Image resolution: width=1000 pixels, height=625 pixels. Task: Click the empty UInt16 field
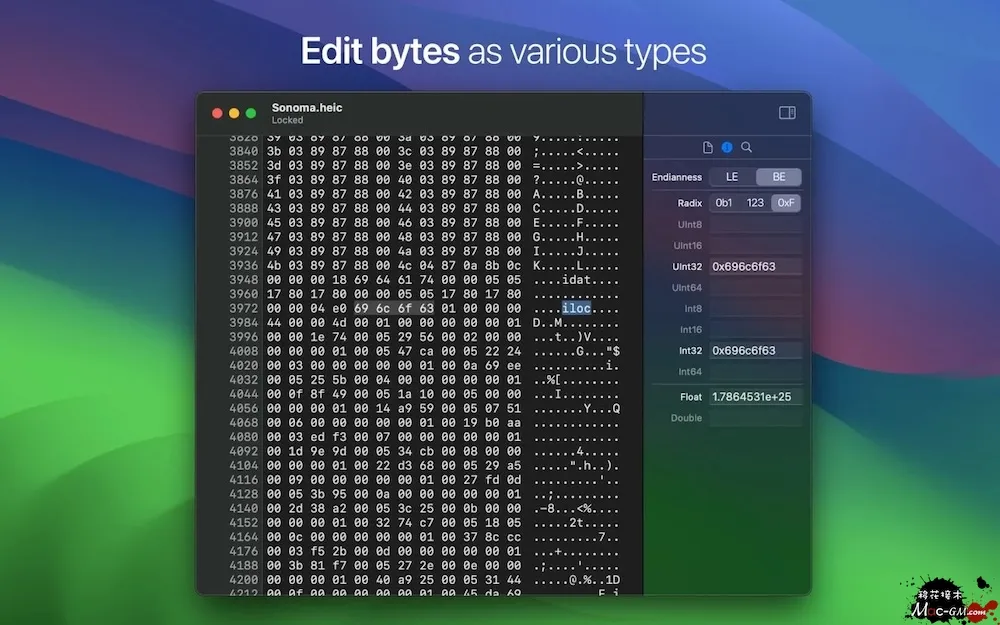pyautogui.click(x=756, y=246)
